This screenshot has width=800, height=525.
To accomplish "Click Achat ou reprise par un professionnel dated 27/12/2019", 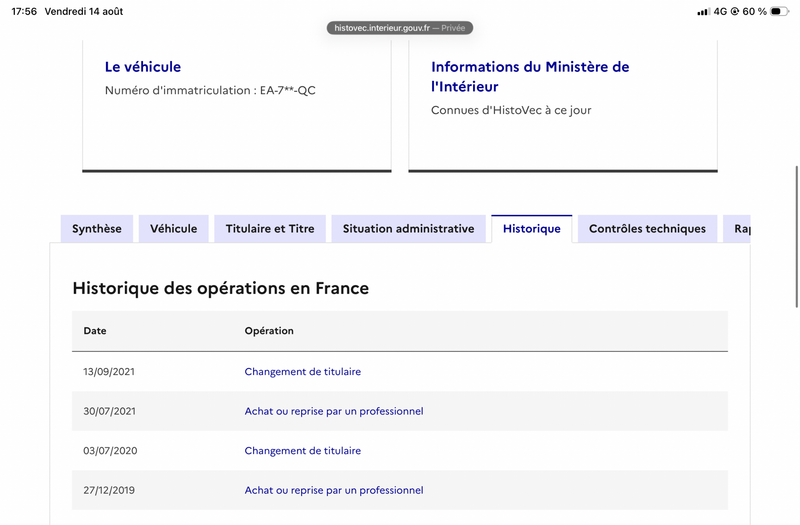I will 334,490.
